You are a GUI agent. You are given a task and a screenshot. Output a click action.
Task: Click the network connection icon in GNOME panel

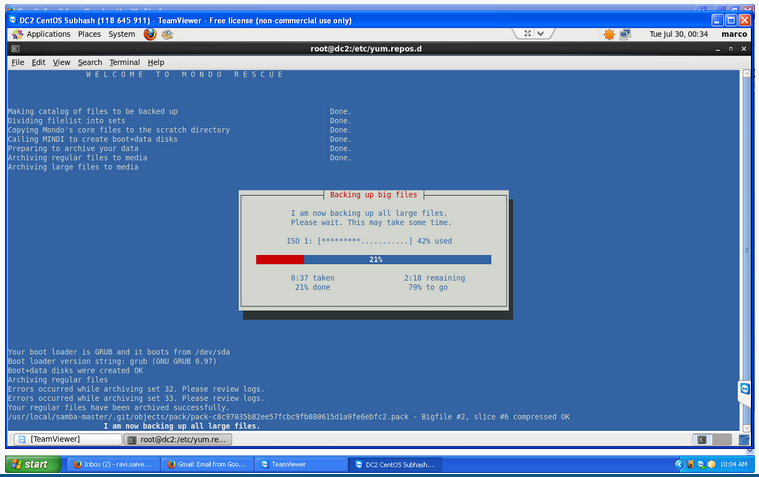[x=626, y=34]
